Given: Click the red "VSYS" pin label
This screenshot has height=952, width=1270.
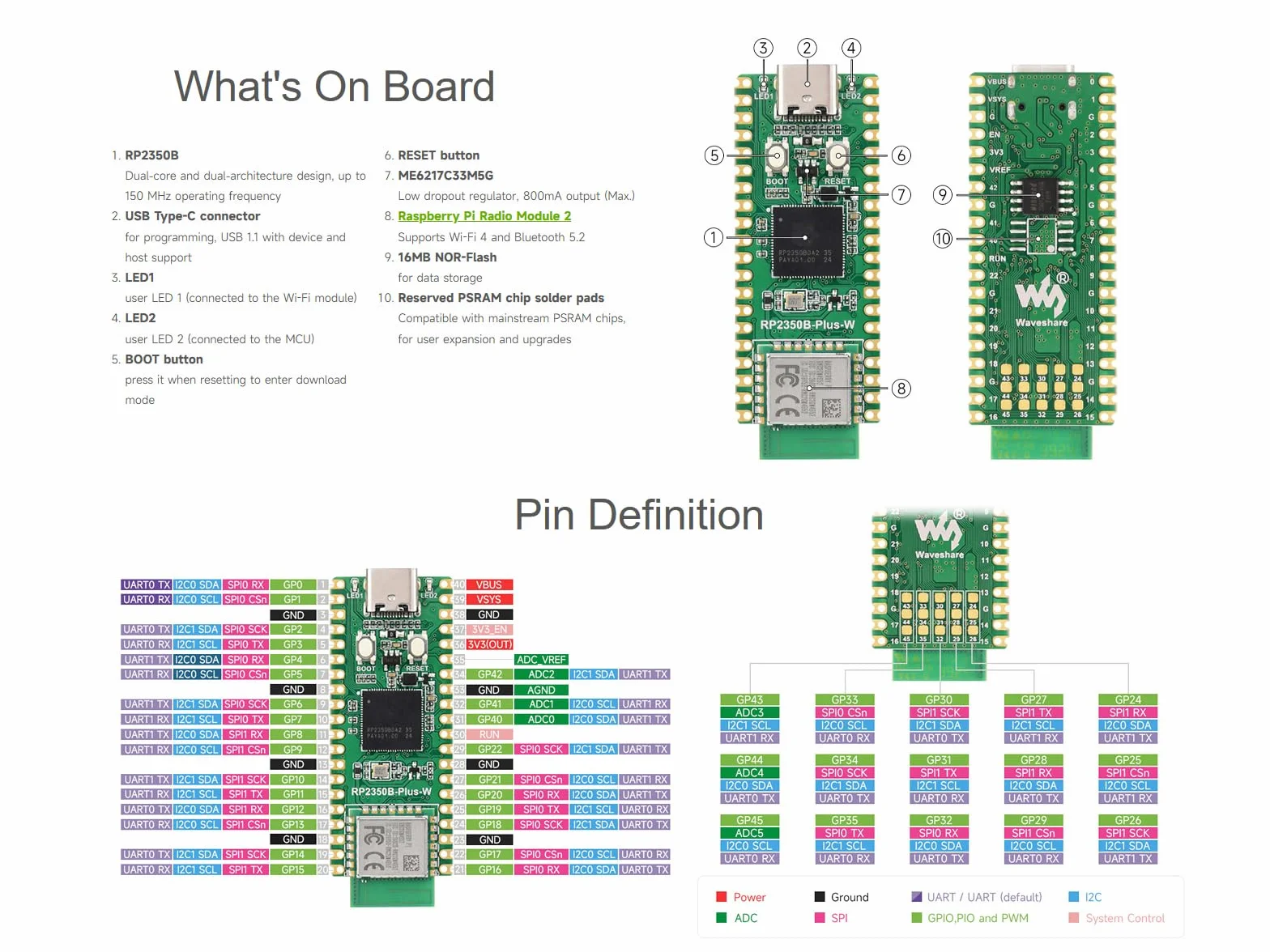Looking at the screenshot, I should [x=488, y=600].
